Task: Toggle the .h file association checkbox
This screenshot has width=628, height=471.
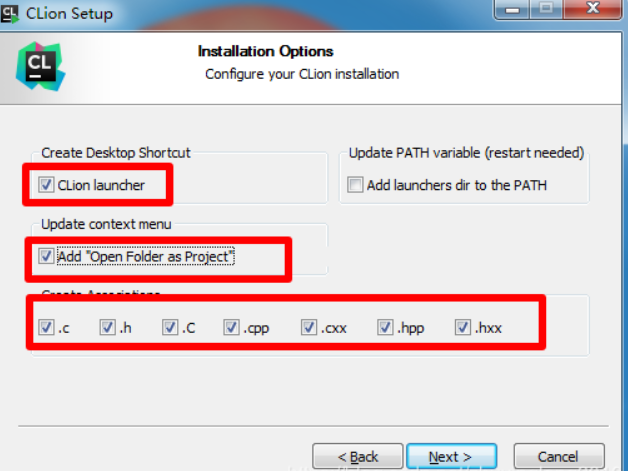Action: pos(107,327)
